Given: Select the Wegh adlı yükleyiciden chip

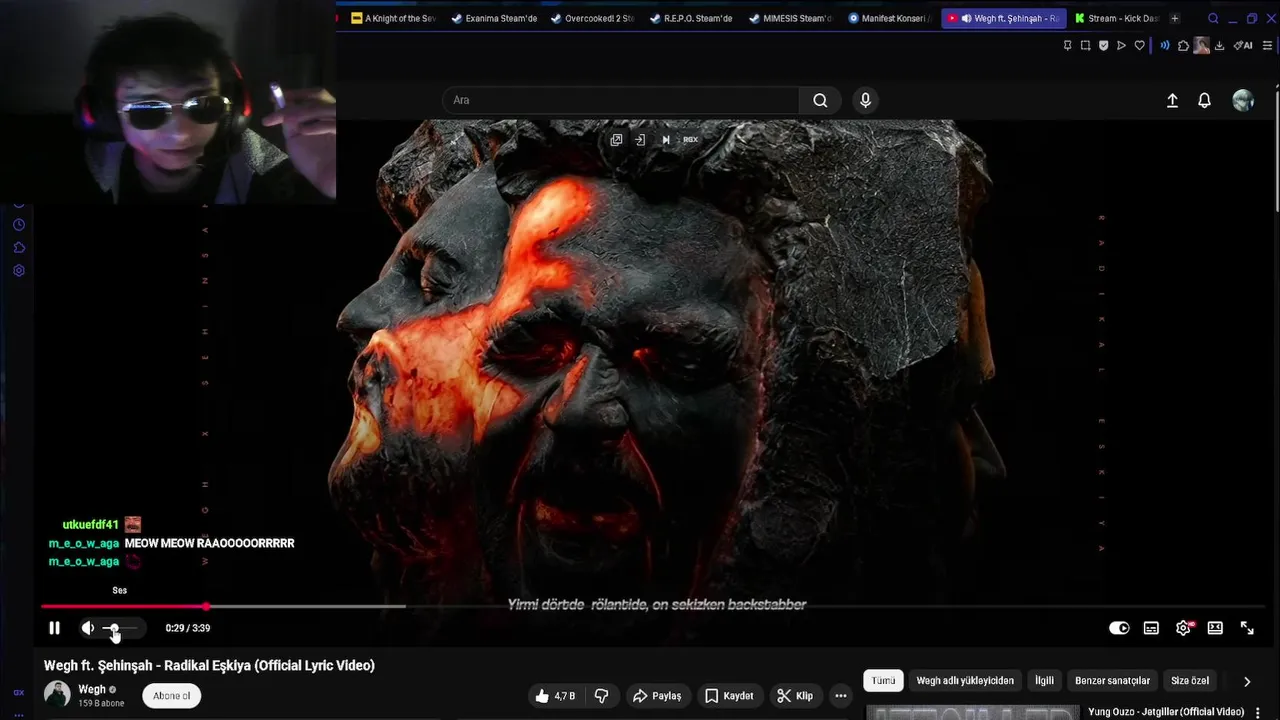Looking at the screenshot, I should point(965,681).
